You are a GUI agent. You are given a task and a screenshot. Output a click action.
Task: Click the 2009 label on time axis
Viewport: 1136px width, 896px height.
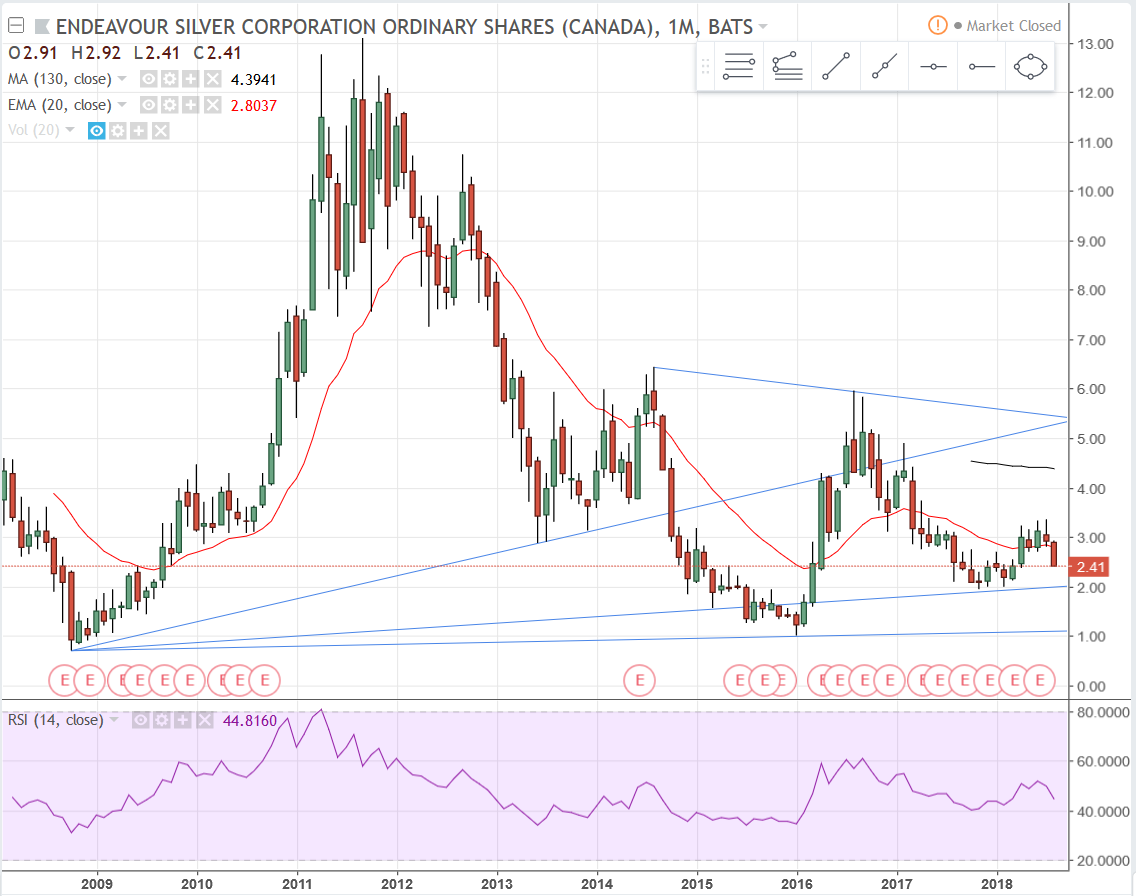click(96, 884)
